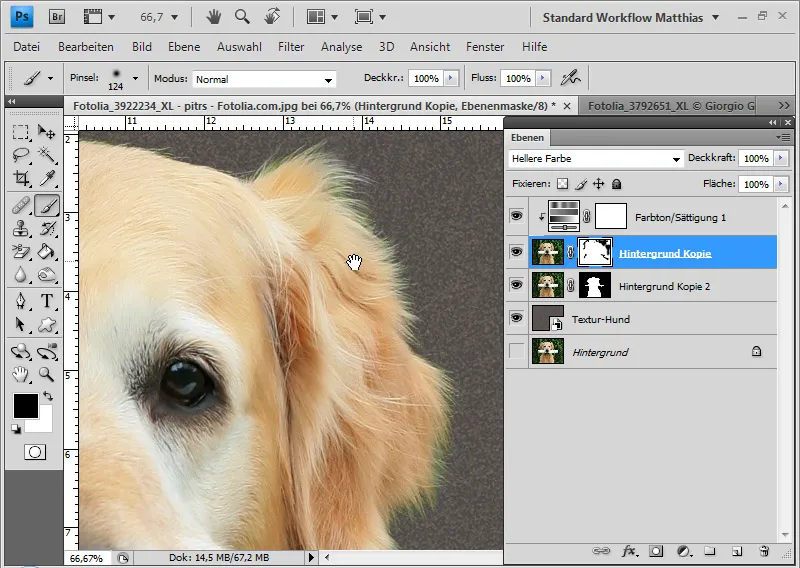Switch to Fotolia_3792651_XL document tab
Image resolution: width=800 pixels, height=568 pixels.
point(670,106)
